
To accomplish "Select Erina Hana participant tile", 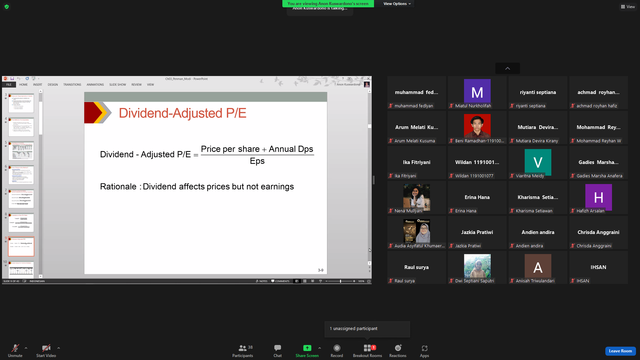I will click(x=477, y=198).
